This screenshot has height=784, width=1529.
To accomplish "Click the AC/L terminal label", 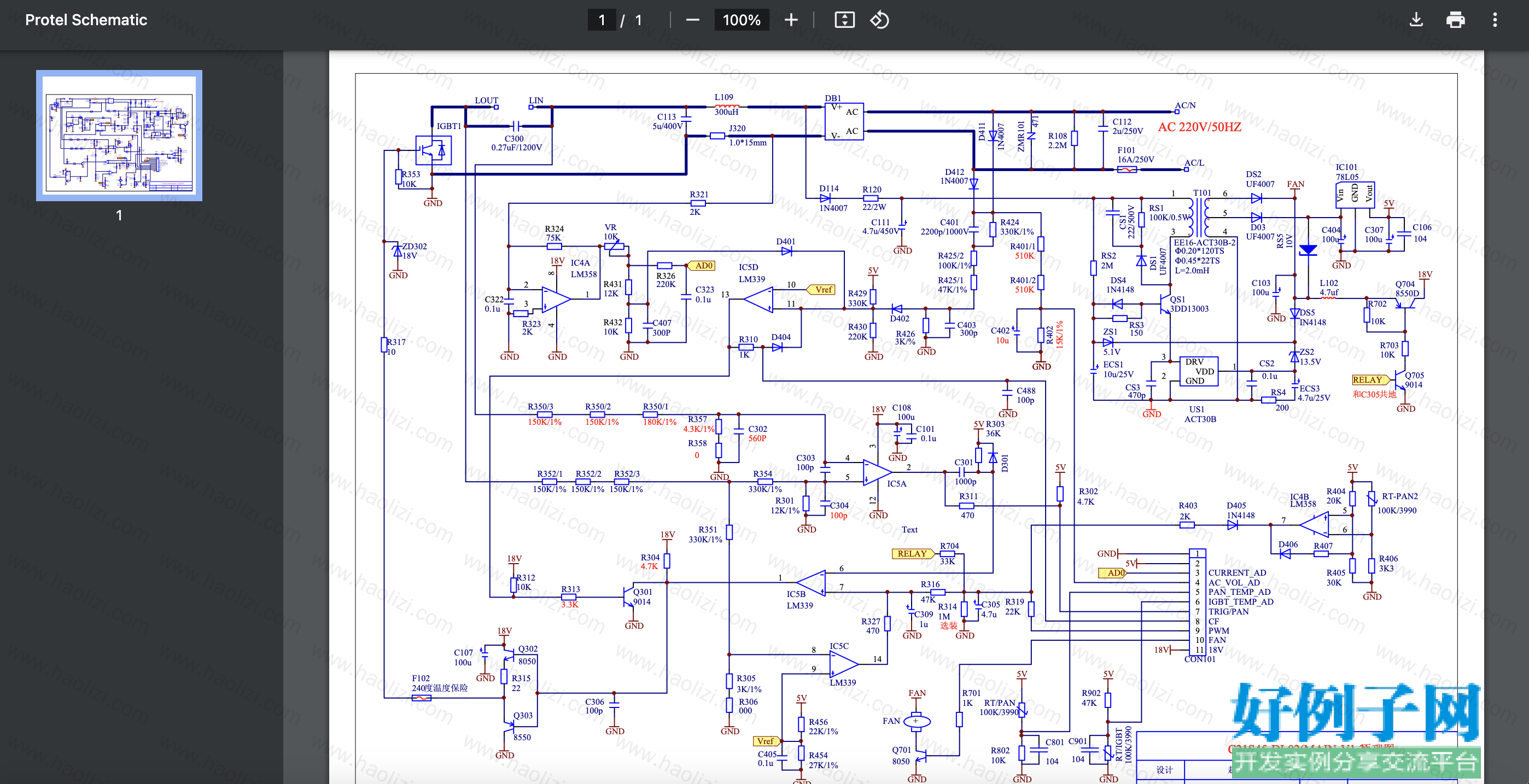I will coord(1194,162).
